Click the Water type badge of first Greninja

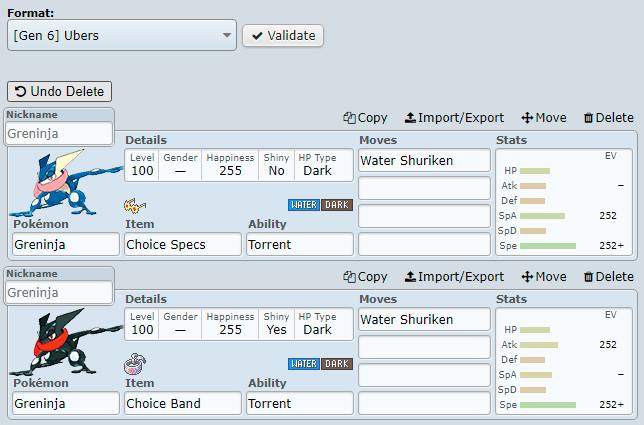[x=304, y=205]
